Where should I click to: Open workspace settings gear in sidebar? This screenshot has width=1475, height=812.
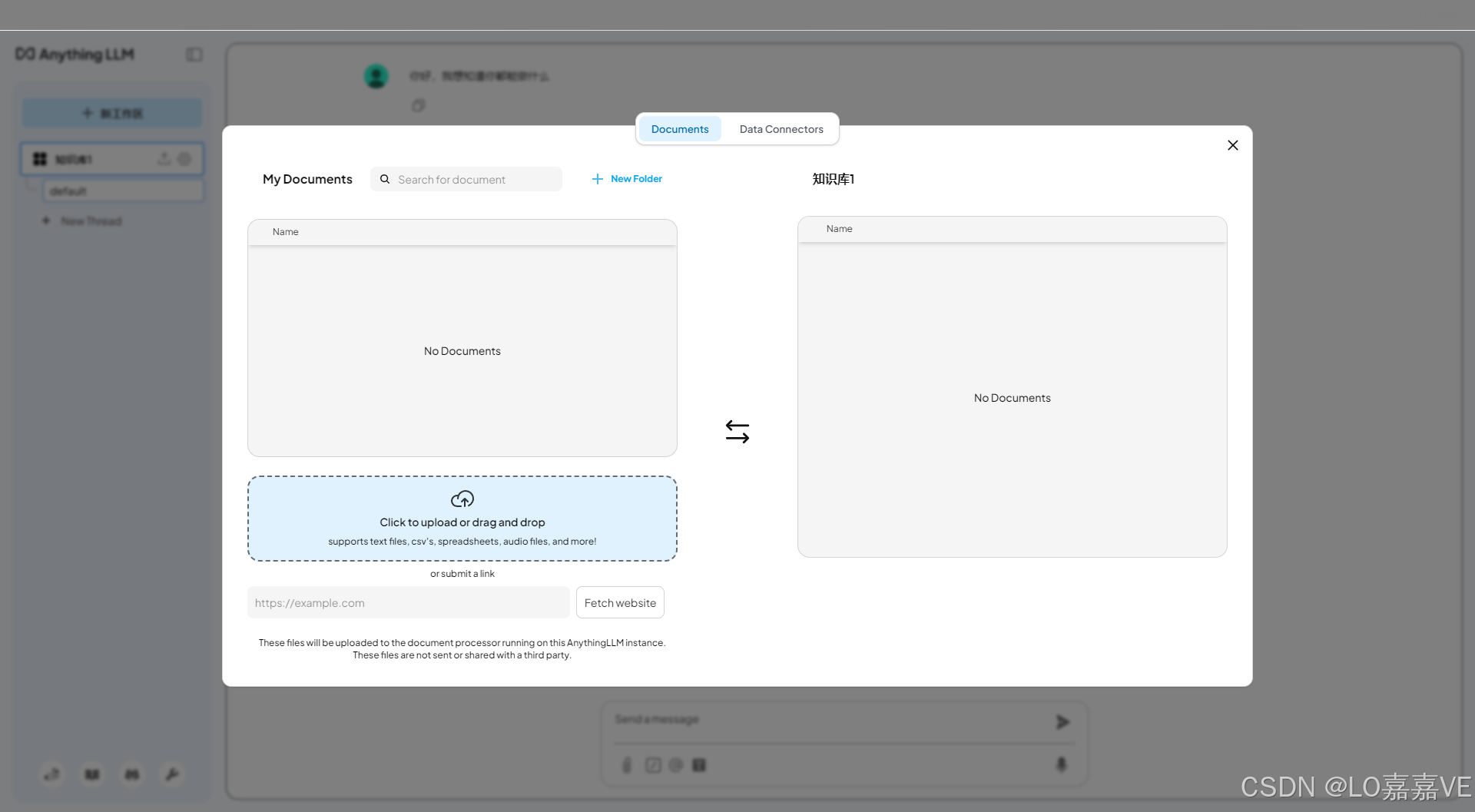point(185,159)
